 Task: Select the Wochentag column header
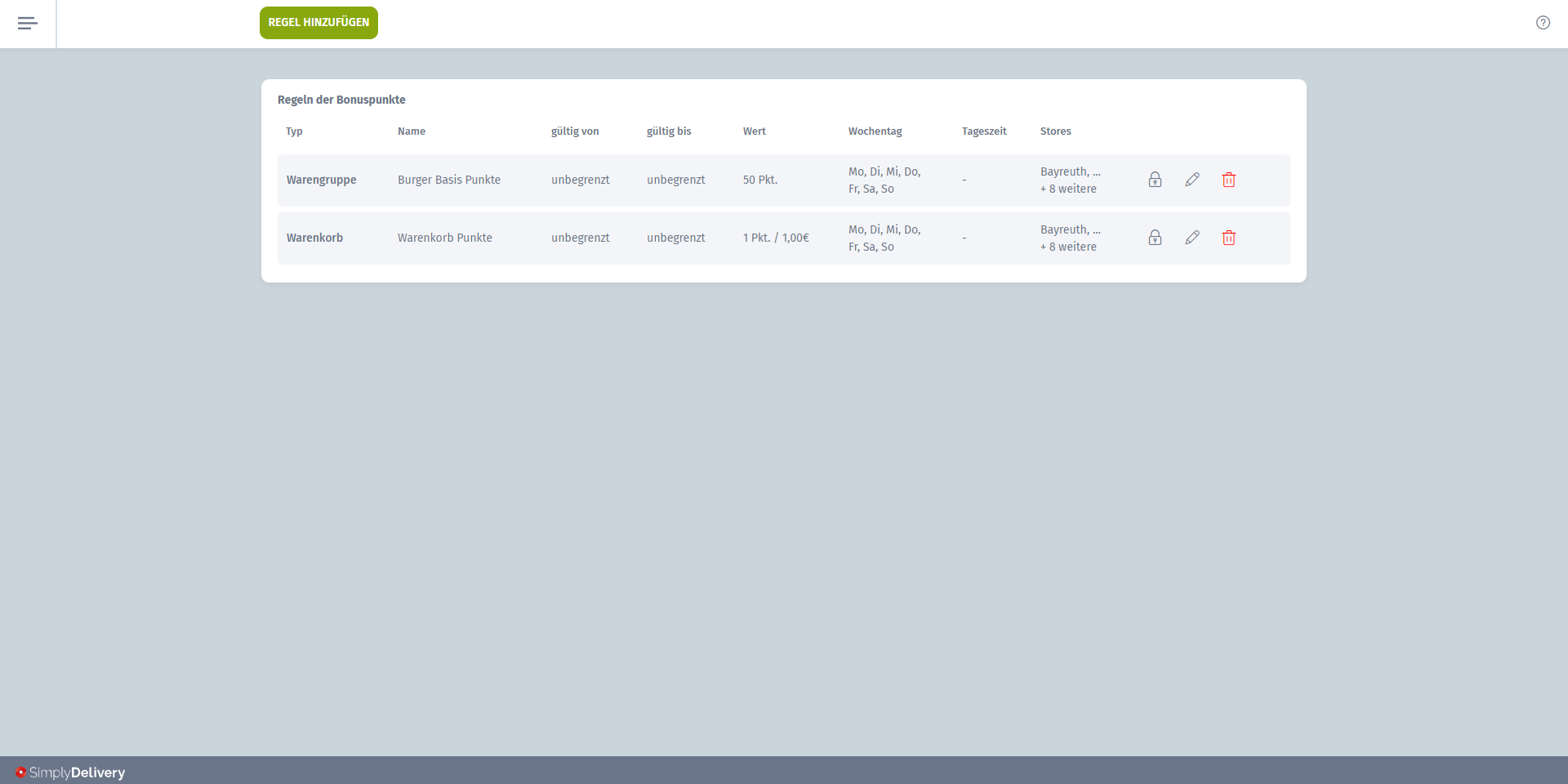click(x=875, y=131)
